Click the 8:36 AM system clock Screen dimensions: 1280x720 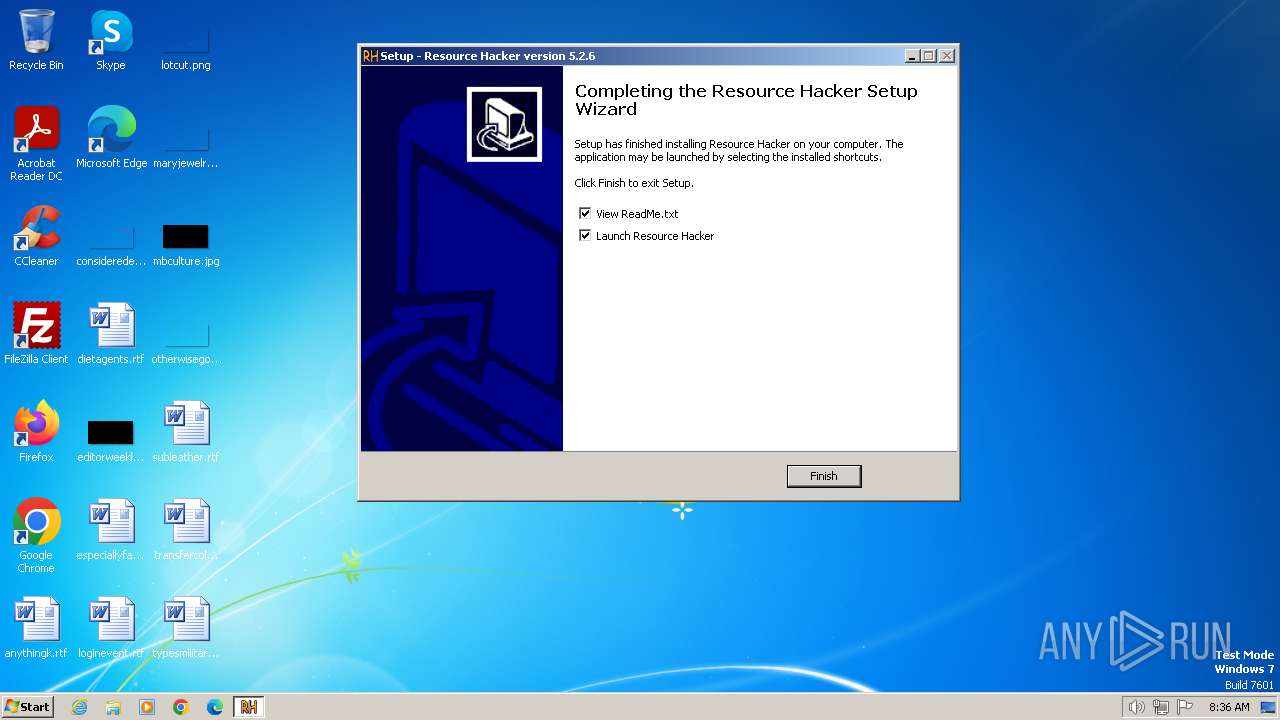tap(1229, 707)
